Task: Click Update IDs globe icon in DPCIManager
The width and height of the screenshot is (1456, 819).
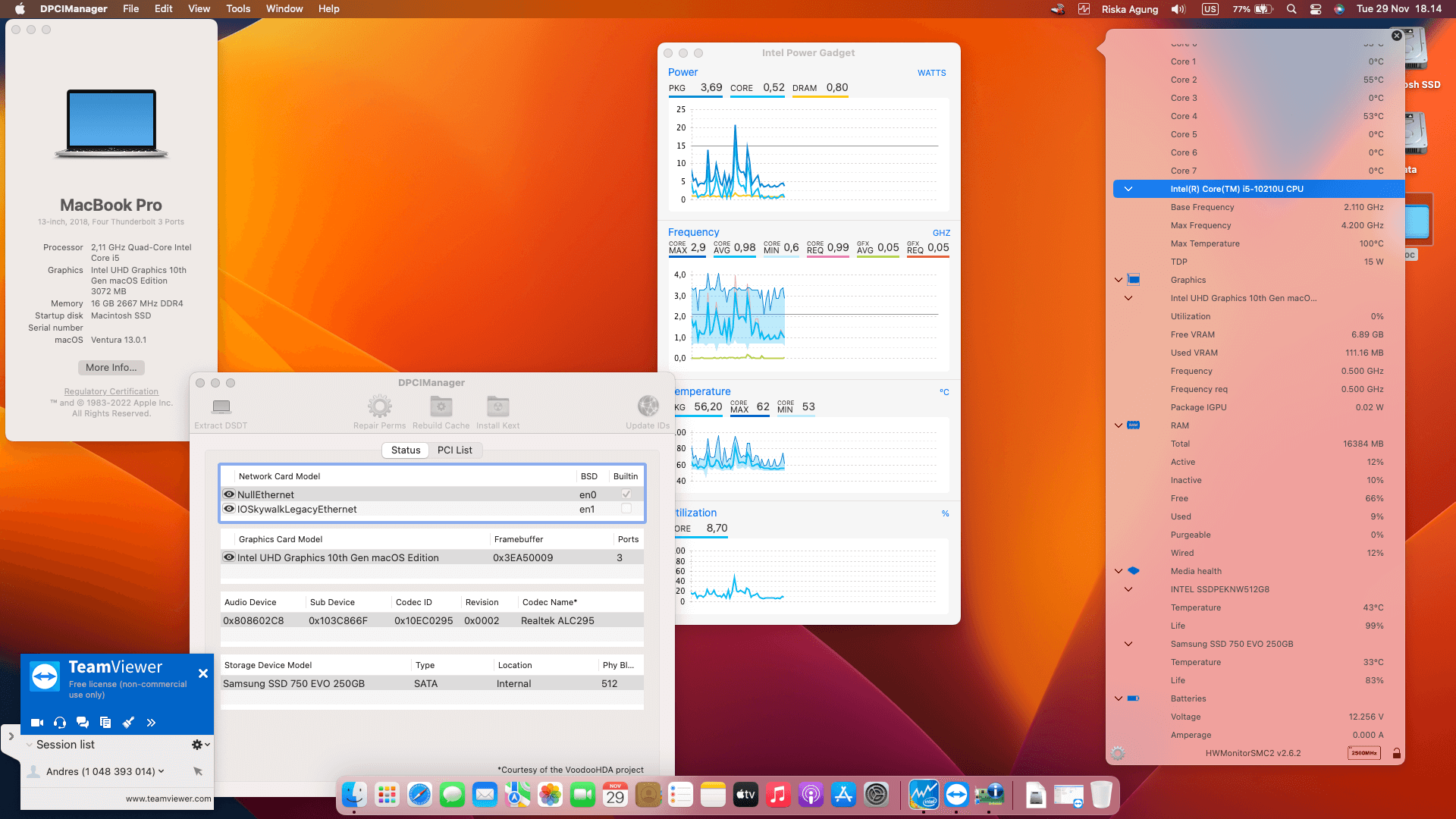Action: [x=648, y=406]
